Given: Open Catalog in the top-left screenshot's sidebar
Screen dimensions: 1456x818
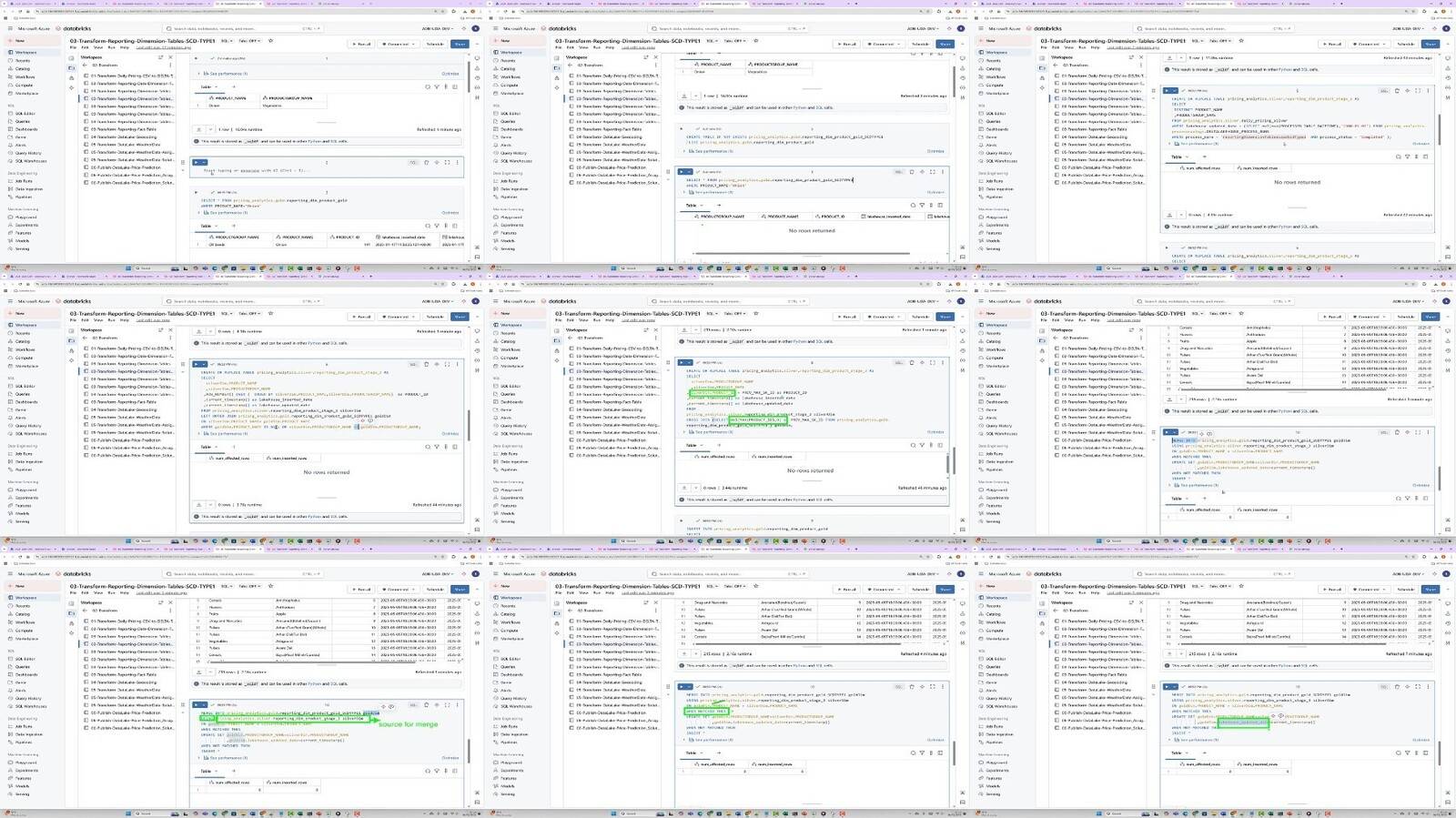Looking at the screenshot, I should click(23, 69).
